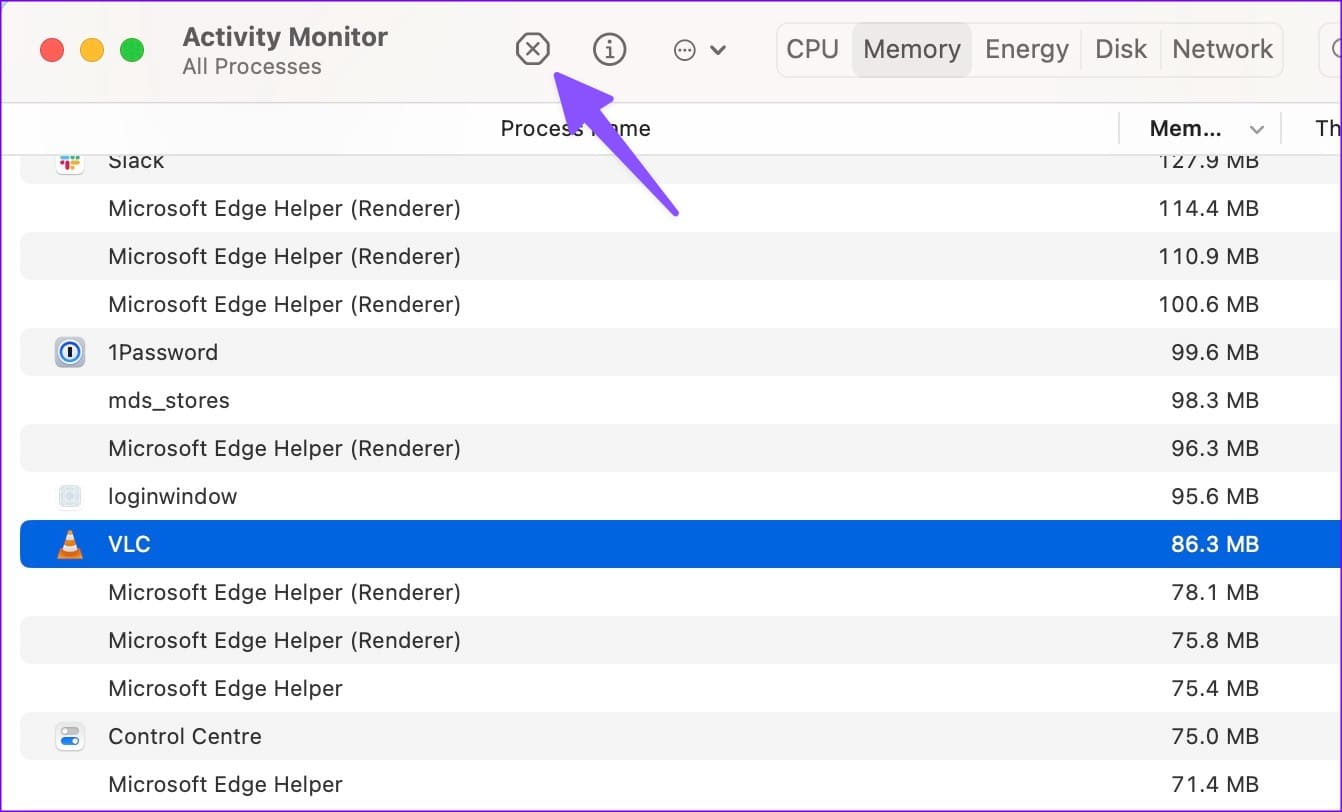
Task: Select the Memory tab
Action: tap(911, 49)
